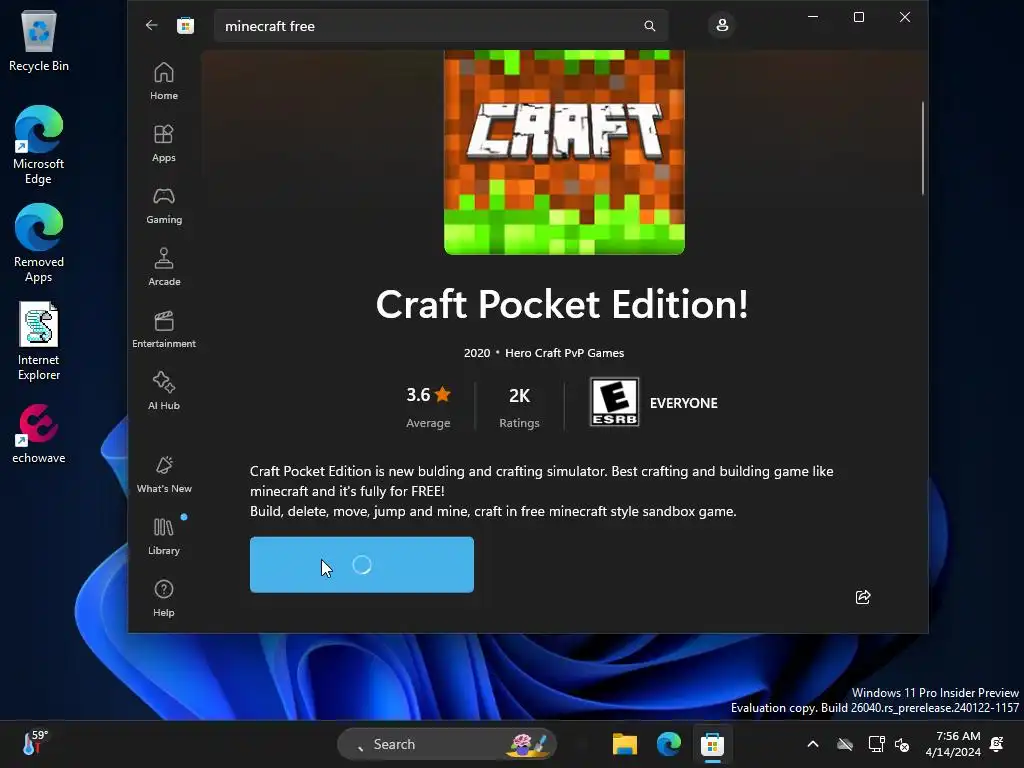Click the network display tray icon

click(x=876, y=744)
